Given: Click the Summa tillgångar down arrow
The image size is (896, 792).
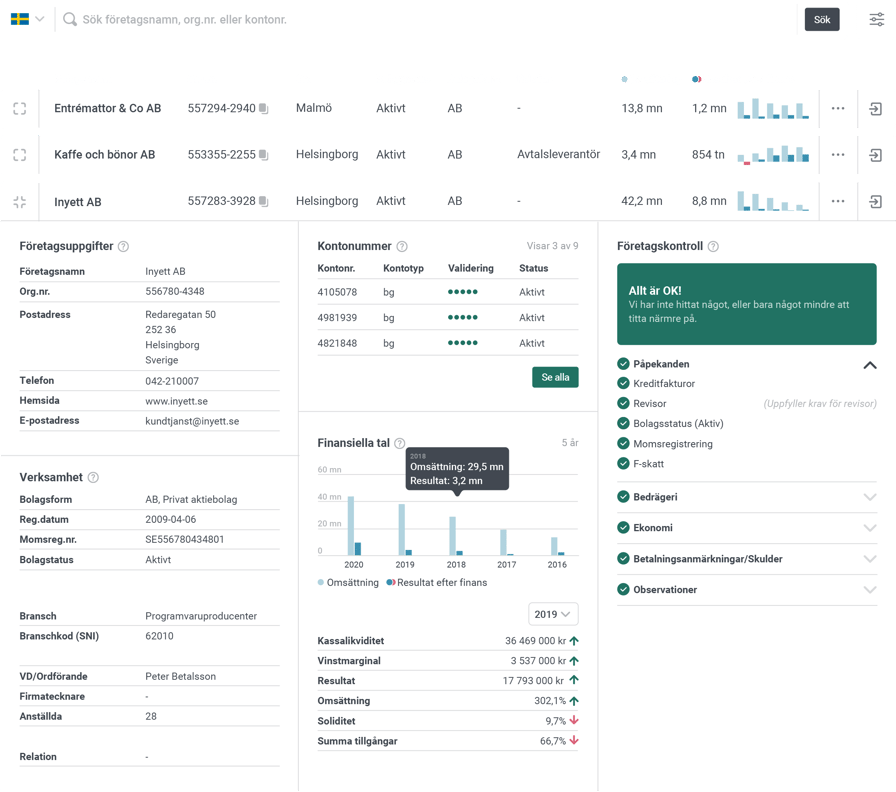Looking at the screenshot, I should [574, 741].
